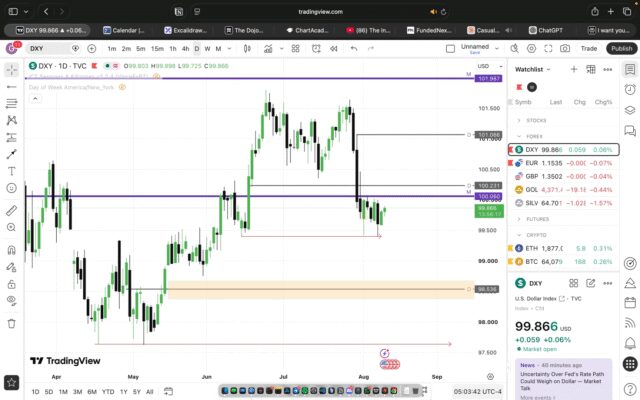Select BTC row in watchlist
Viewport: 640px width, 400px height.
(x=563, y=262)
